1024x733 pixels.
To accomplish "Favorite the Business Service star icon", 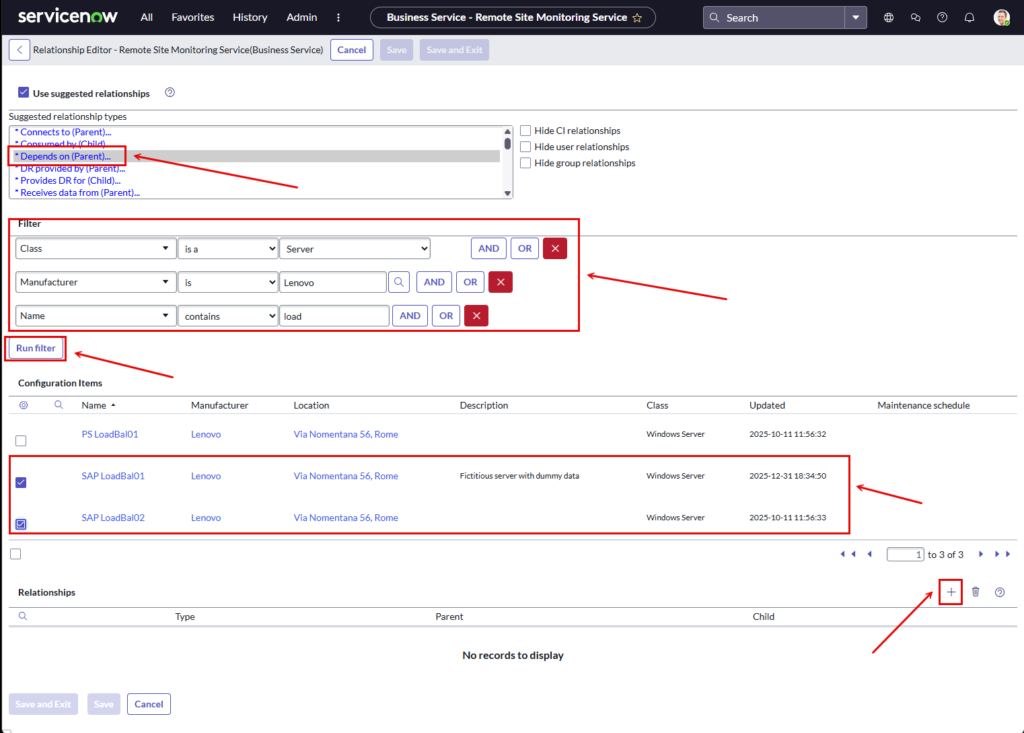I will pyautogui.click(x=637, y=18).
